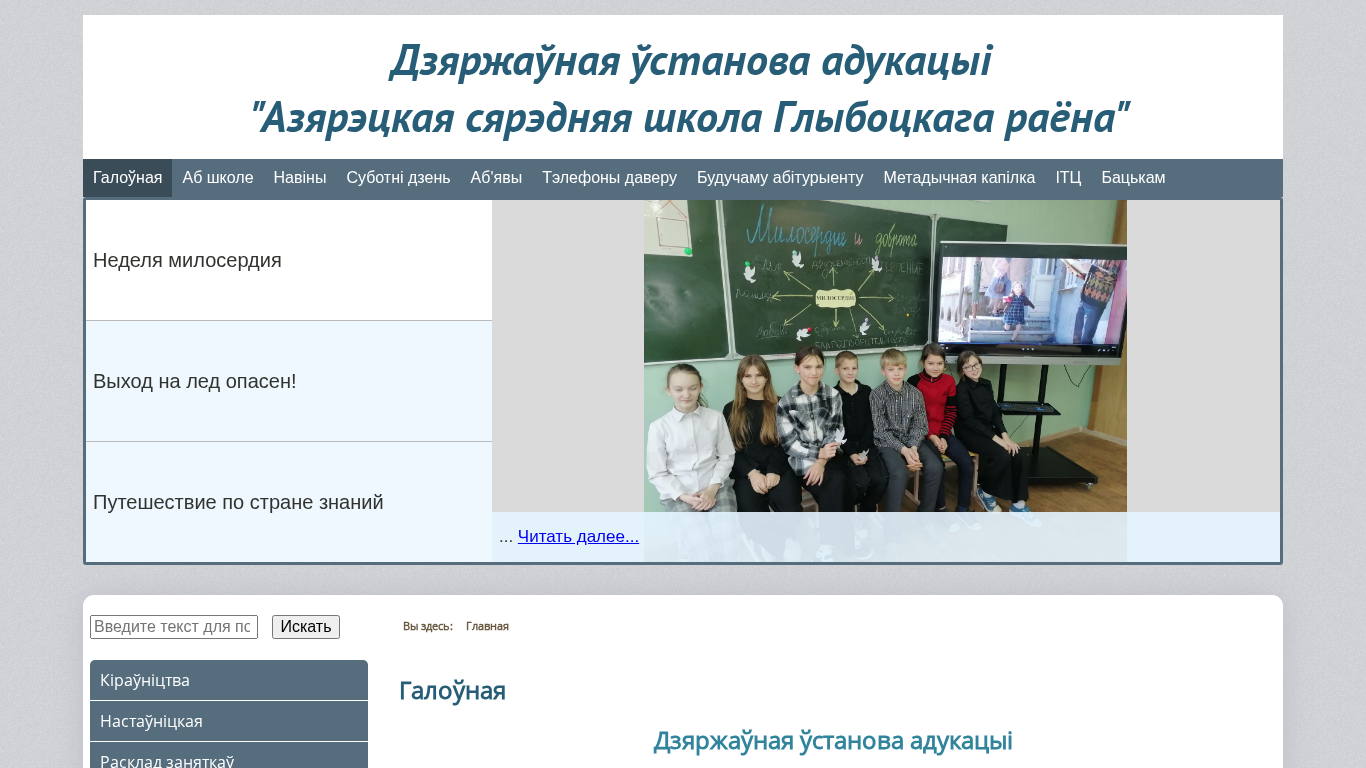The width and height of the screenshot is (1366, 768).
Task: Go to the Навіны section
Action: 299,178
